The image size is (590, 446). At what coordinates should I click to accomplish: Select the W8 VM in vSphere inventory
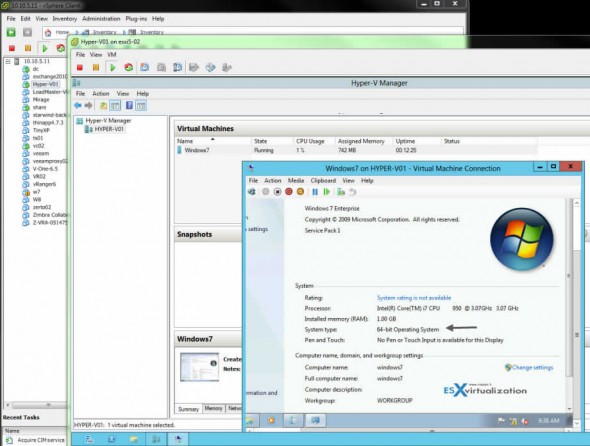point(36,199)
